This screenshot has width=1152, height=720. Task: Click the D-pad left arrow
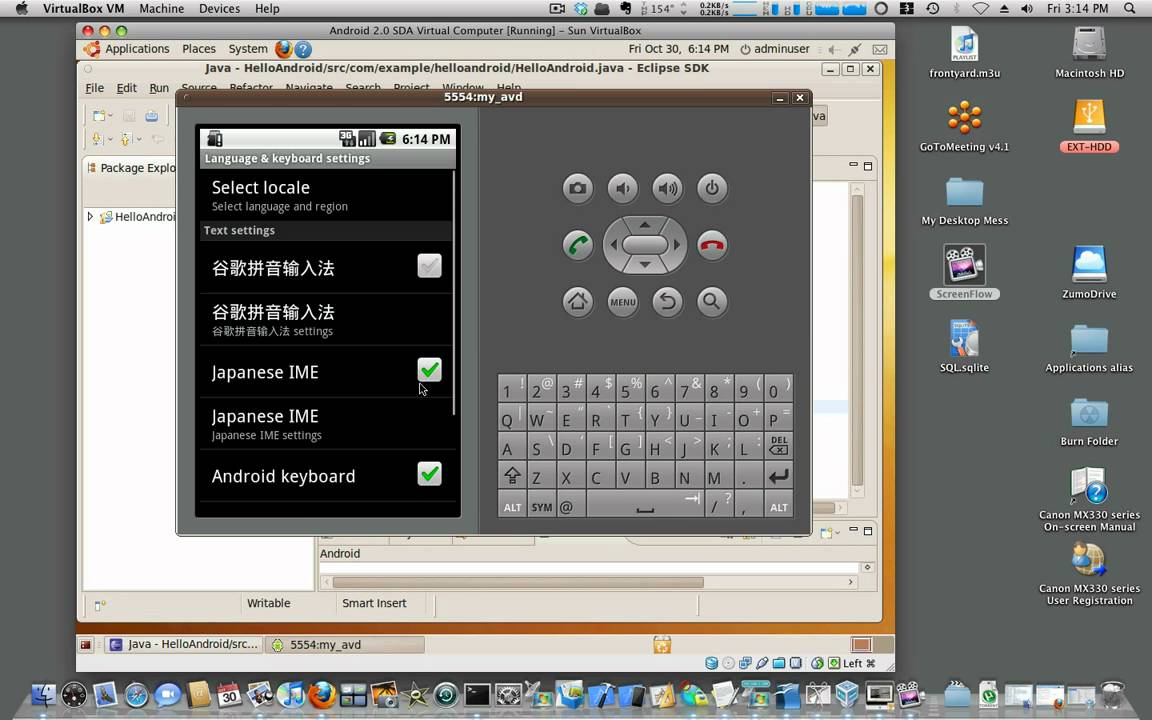[613, 245]
